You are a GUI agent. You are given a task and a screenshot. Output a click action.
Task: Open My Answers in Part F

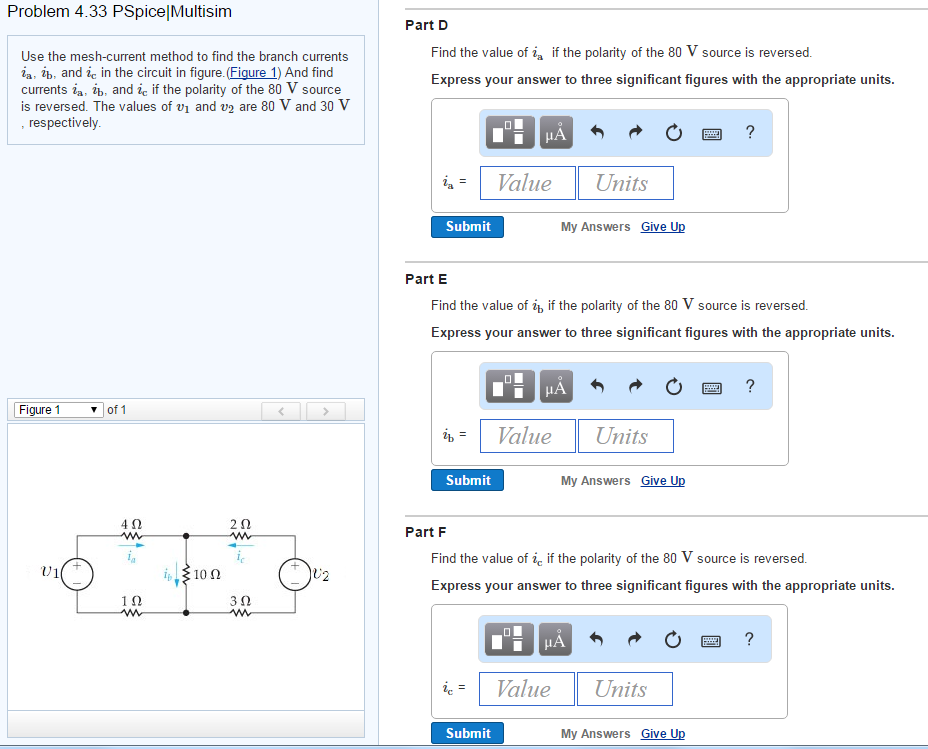coord(595,733)
